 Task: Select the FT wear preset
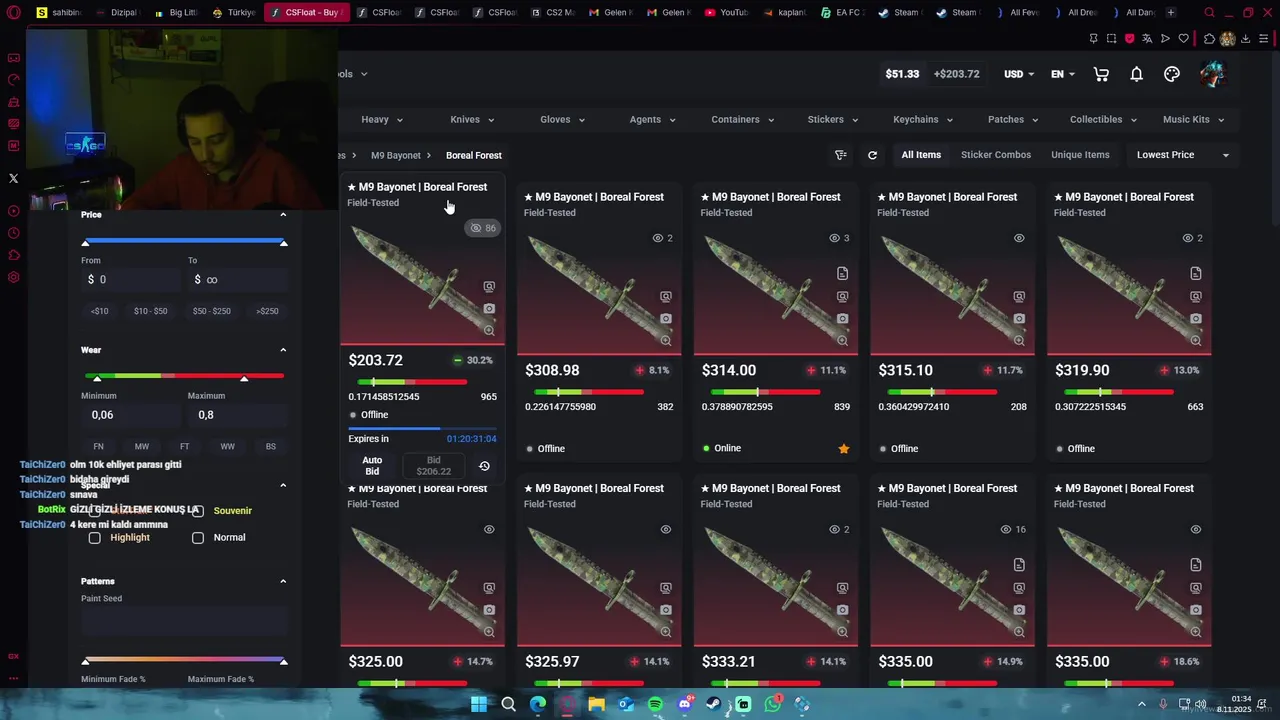(x=184, y=447)
